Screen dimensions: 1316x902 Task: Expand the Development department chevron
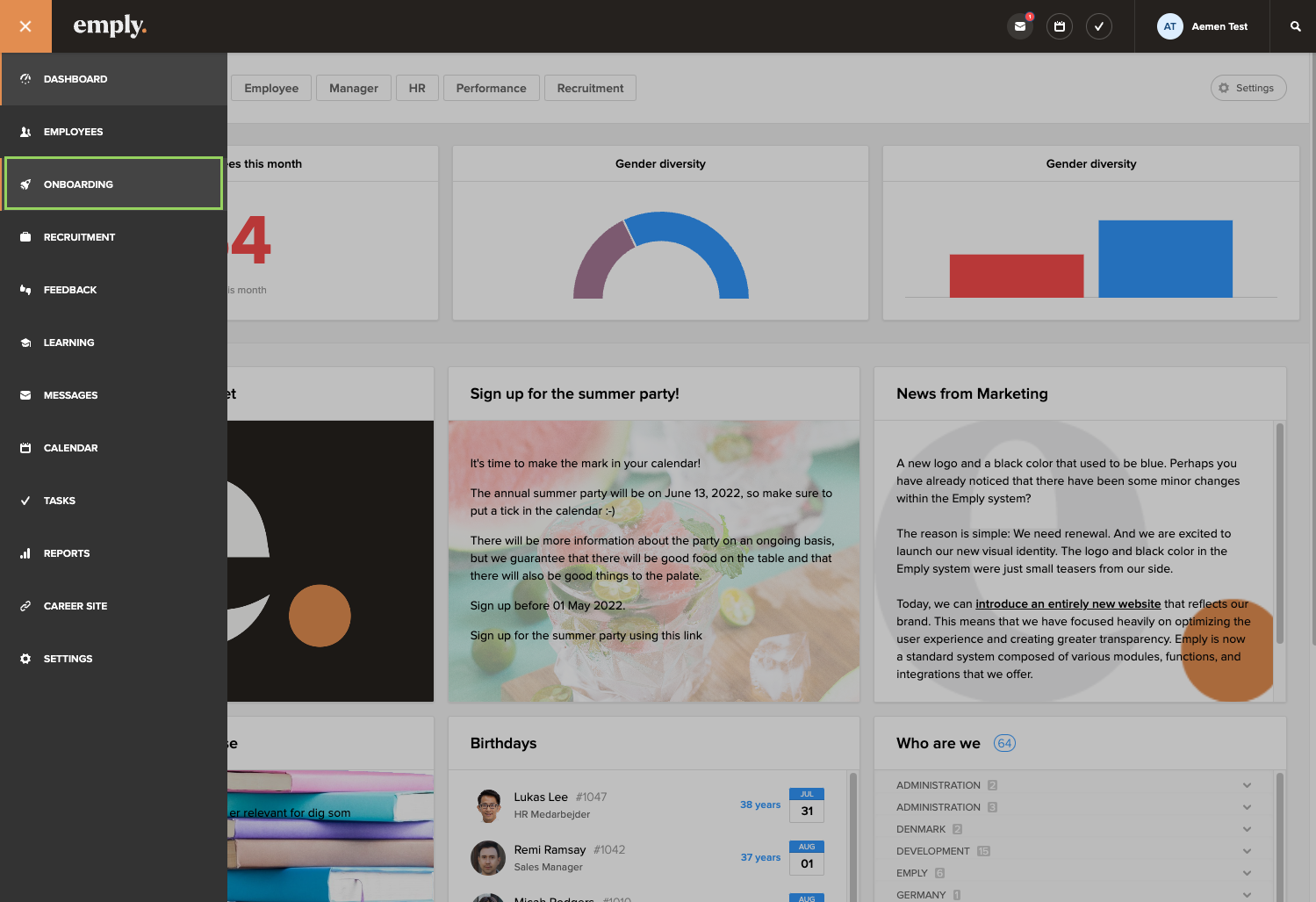tap(1247, 851)
